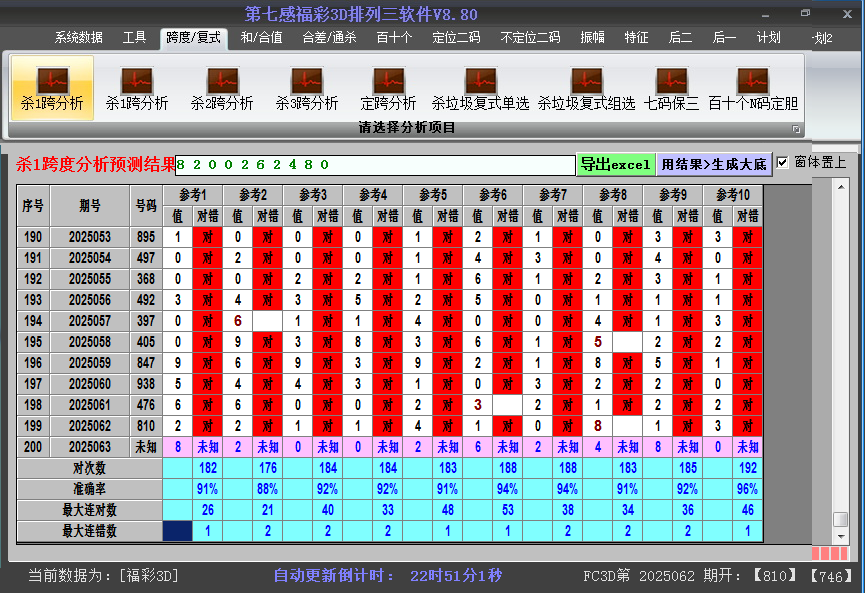
Task: Expand the ribbon group launcher corner icon
Action: tap(796, 129)
